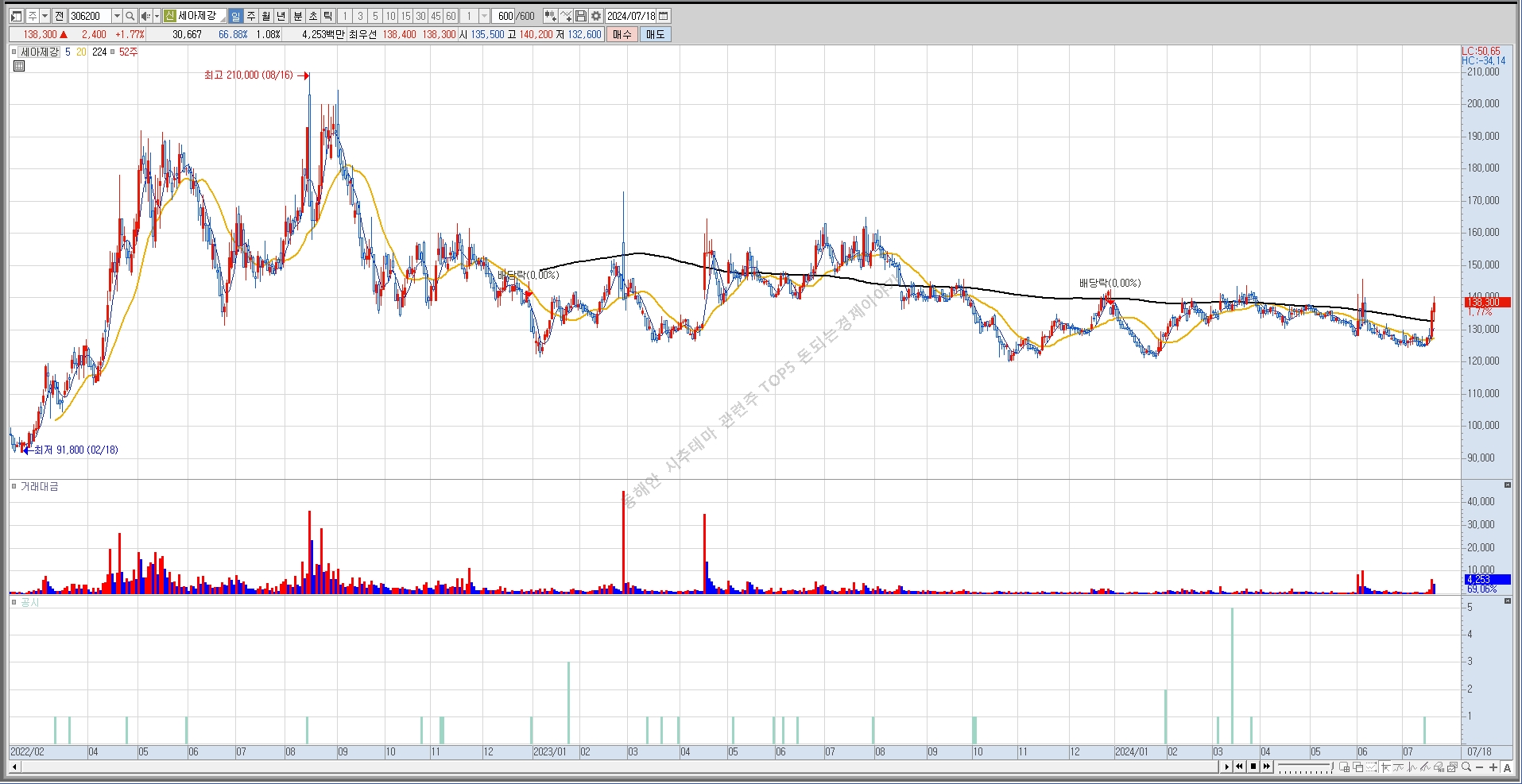The image size is (1522, 784).
Task: Expand the 주 type dropdown arrow
Action: click(x=45, y=16)
